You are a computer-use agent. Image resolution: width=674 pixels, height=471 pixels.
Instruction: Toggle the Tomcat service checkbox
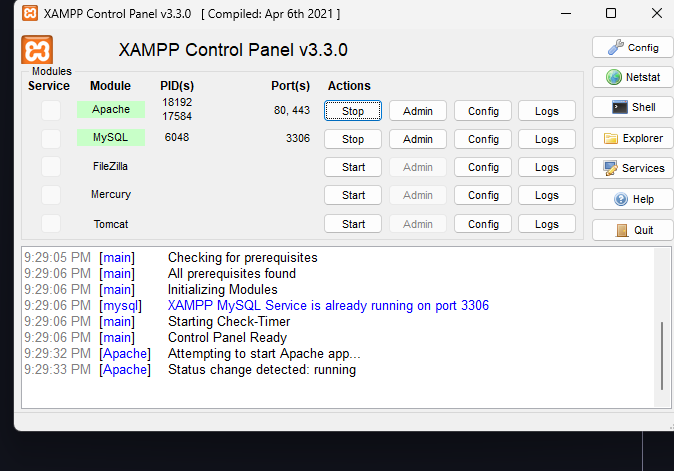coord(51,223)
